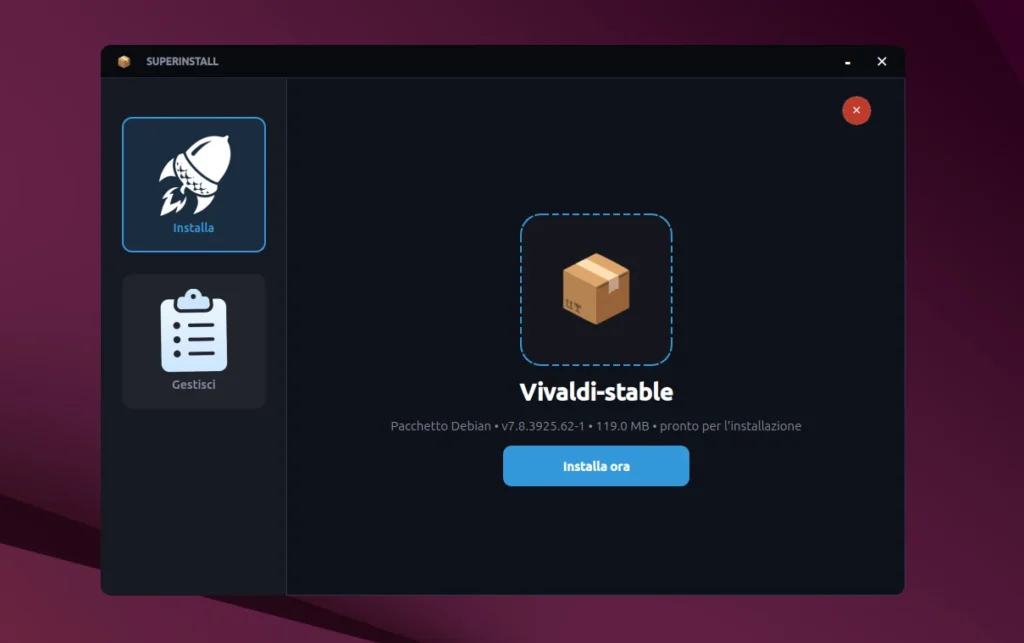The image size is (1024, 643).
Task: Select the highlighted Installa panel card
Action: tap(193, 184)
